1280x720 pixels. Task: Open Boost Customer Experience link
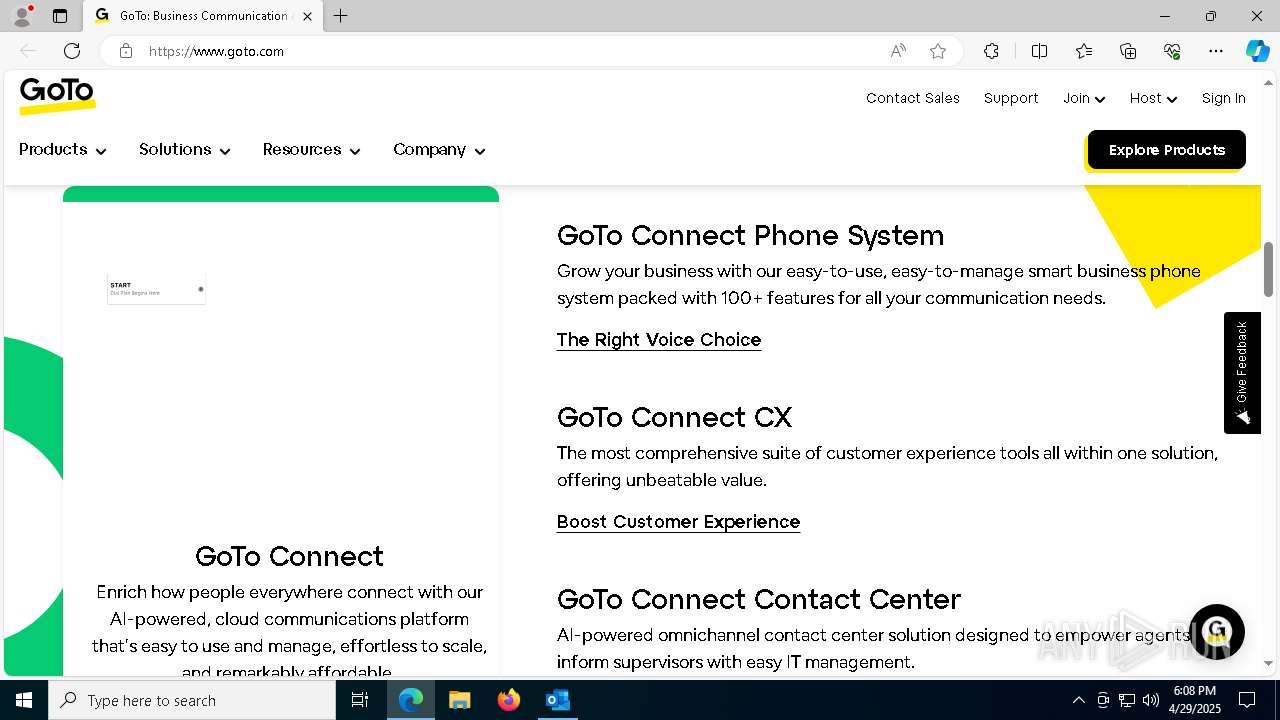click(x=678, y=522)
